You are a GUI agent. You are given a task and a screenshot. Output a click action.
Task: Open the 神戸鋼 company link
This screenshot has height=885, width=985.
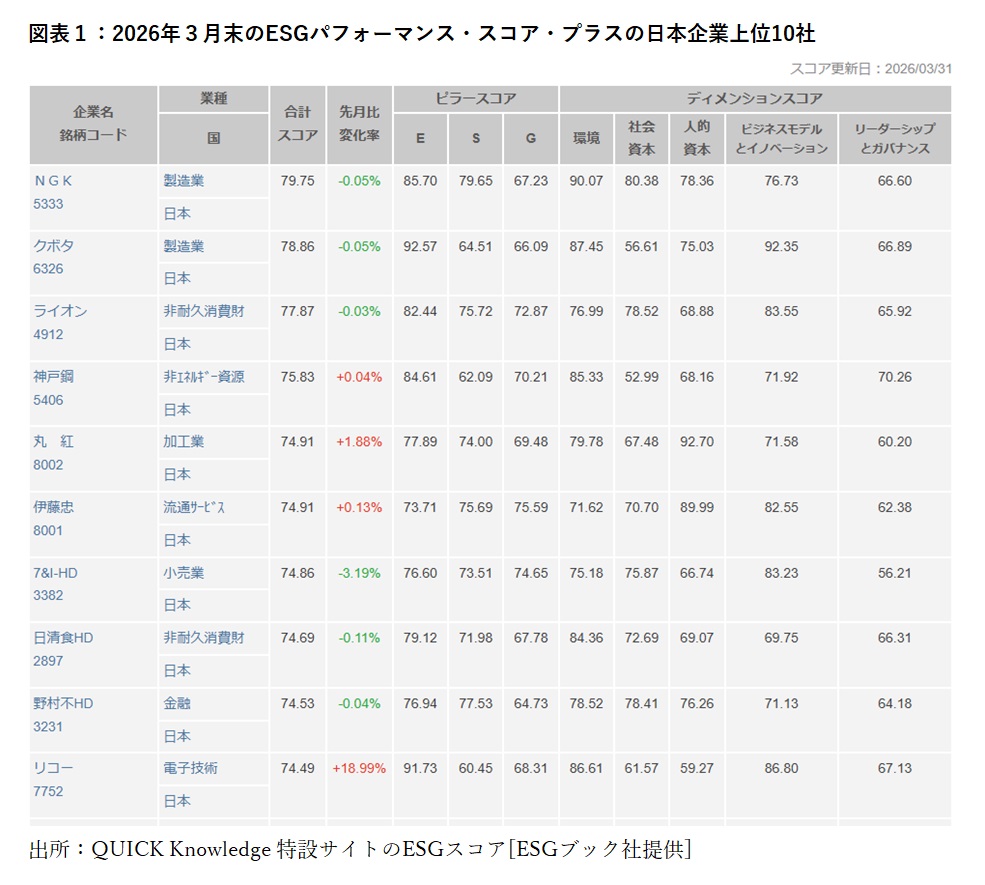coord(53,378)
